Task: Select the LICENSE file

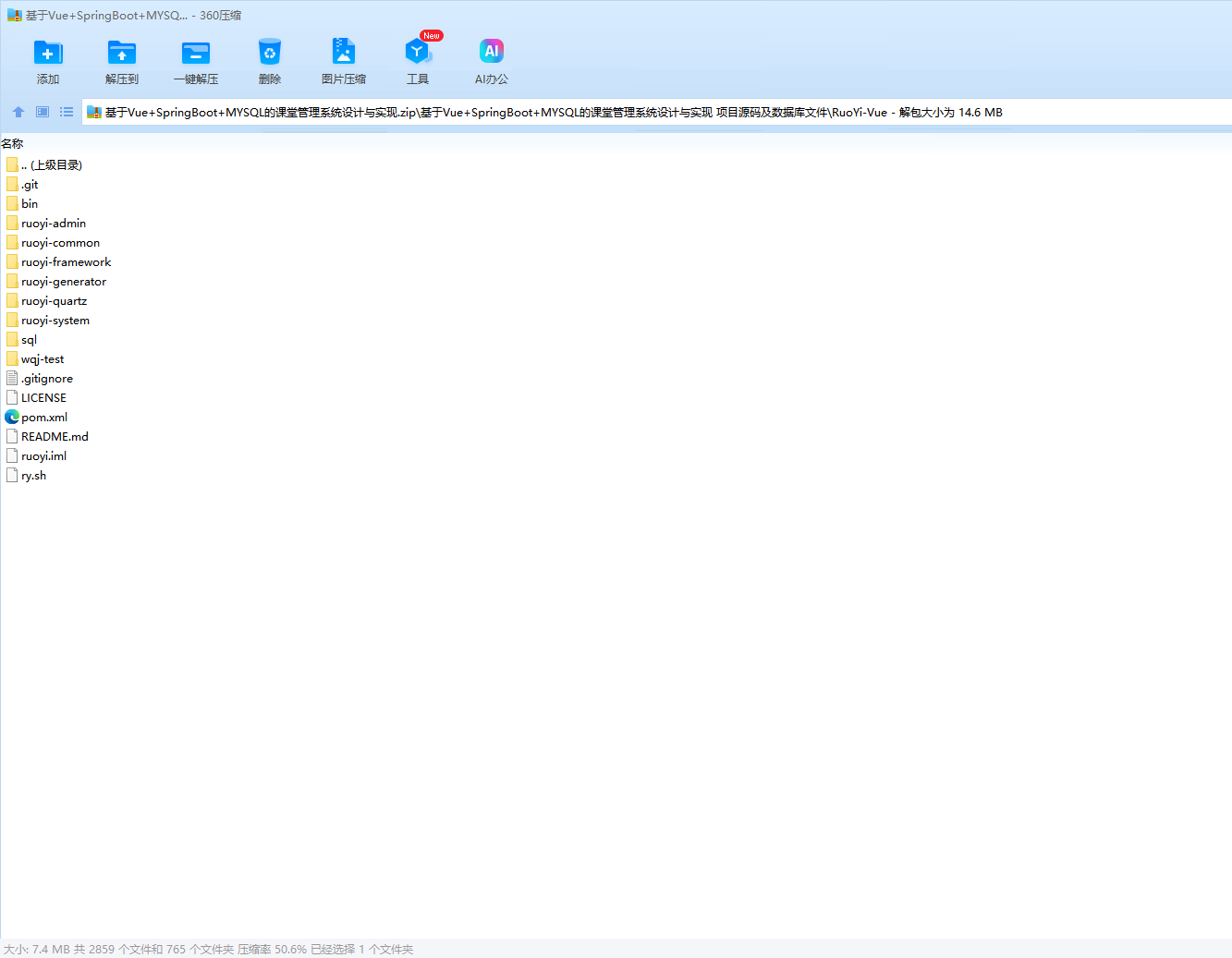Action: [36, 397]
